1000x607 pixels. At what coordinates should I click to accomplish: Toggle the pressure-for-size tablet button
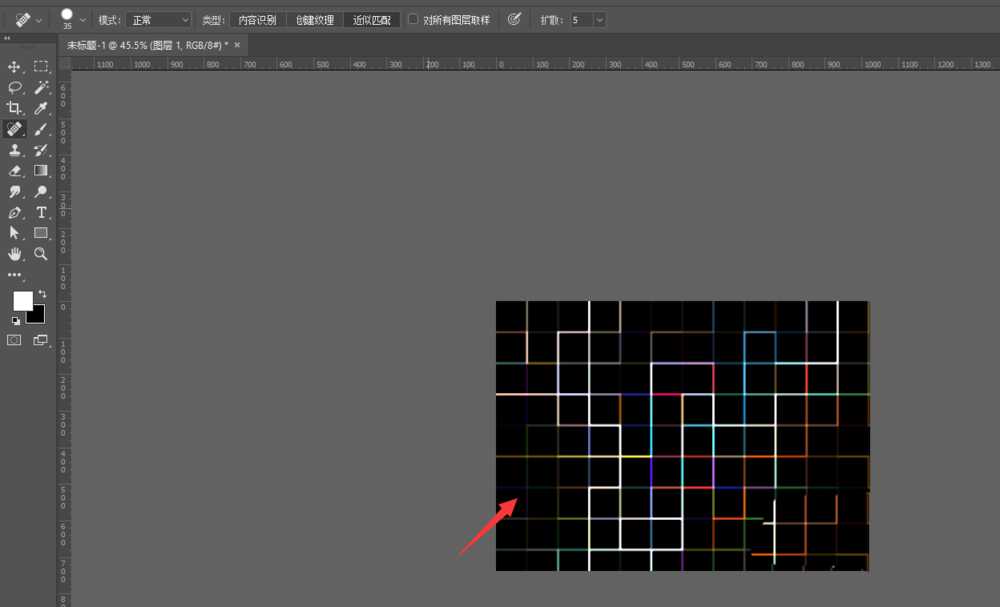pyautogui.click(x=514, y=19)
